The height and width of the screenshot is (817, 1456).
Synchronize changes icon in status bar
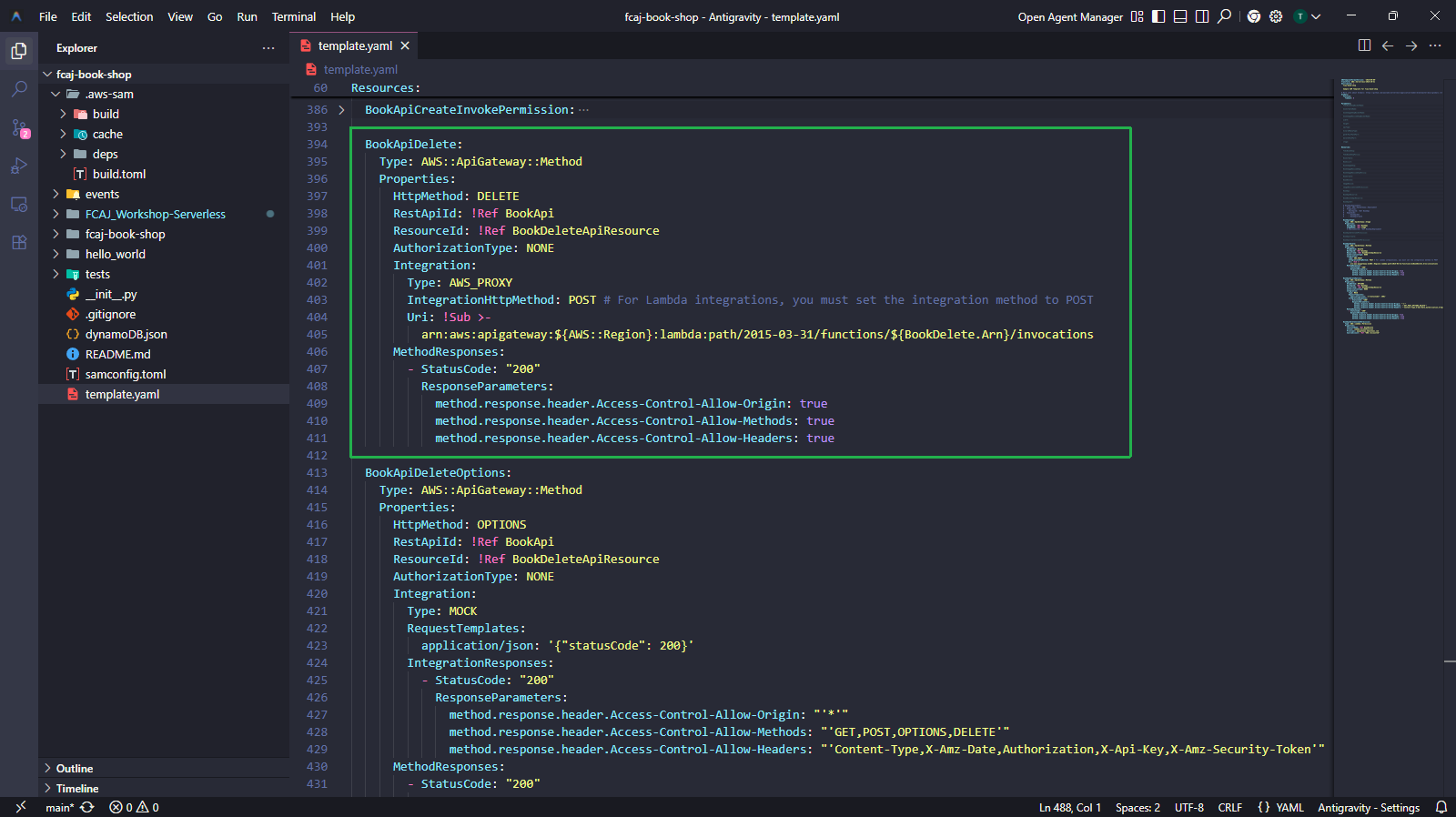[87, 808]
